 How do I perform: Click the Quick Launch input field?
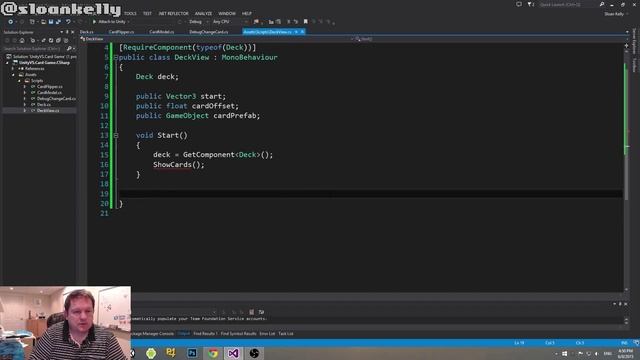[x=568, y=4]
